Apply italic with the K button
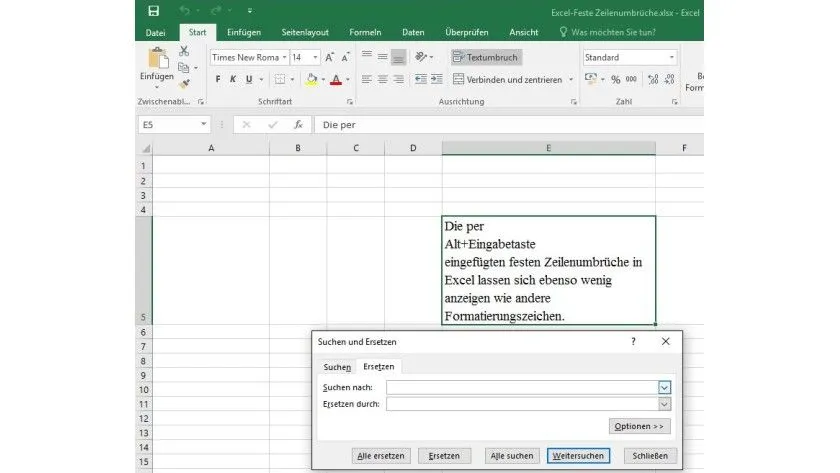The height and width of the screenshot is (473, 840). coord(232,79)
